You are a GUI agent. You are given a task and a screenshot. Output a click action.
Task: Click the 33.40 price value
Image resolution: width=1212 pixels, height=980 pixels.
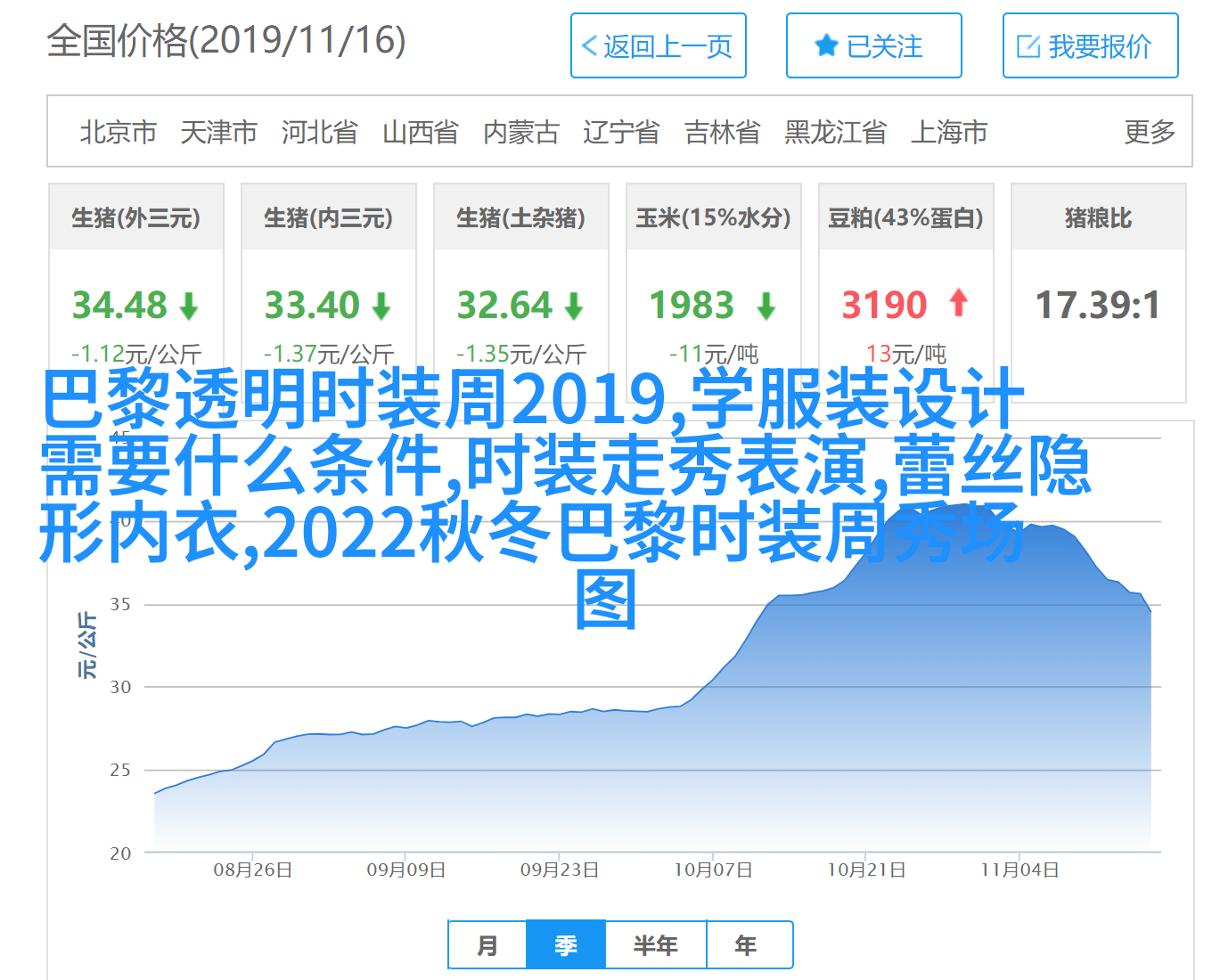coord(312,306)
